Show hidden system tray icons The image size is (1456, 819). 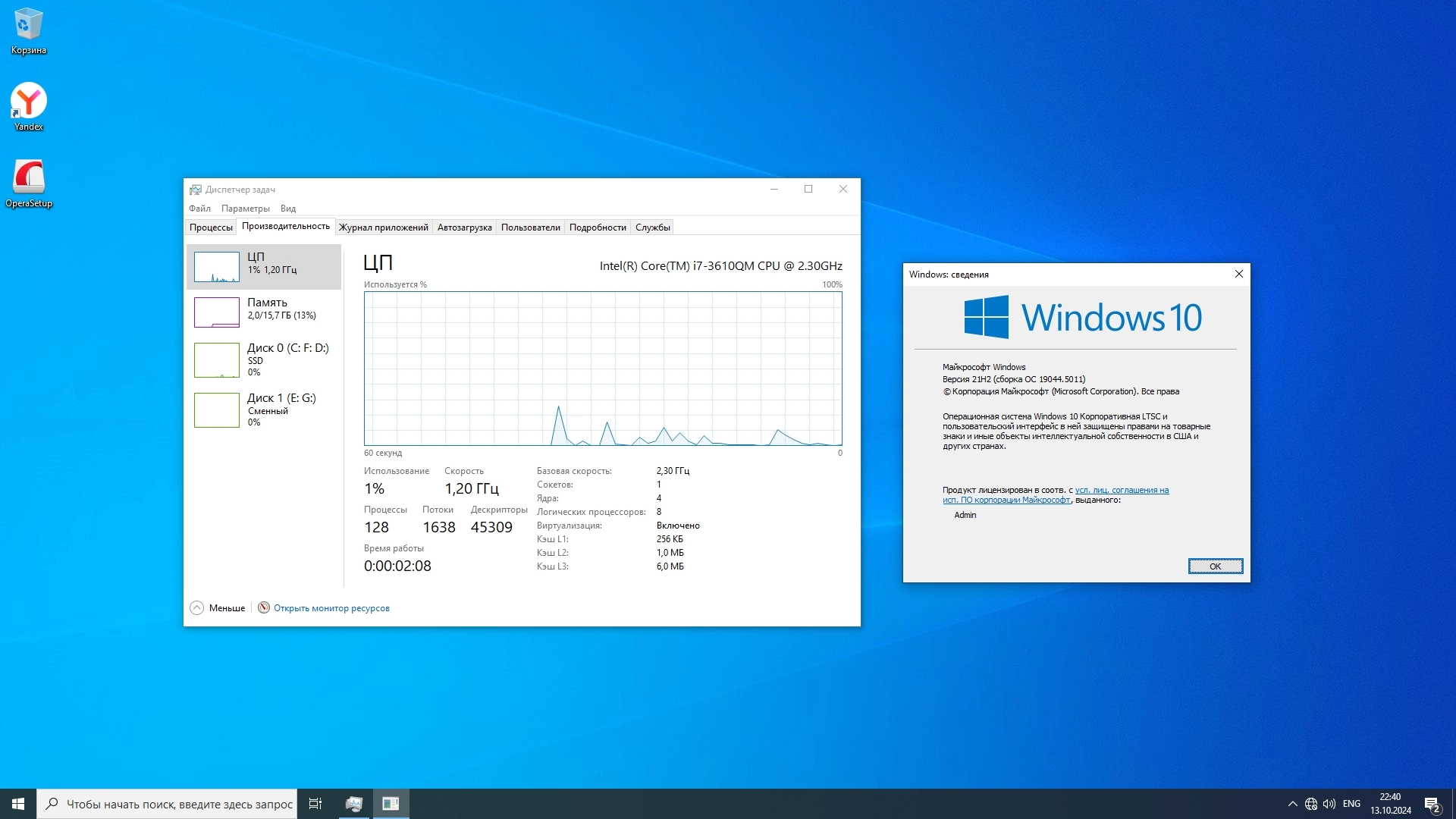point(1292,804)
